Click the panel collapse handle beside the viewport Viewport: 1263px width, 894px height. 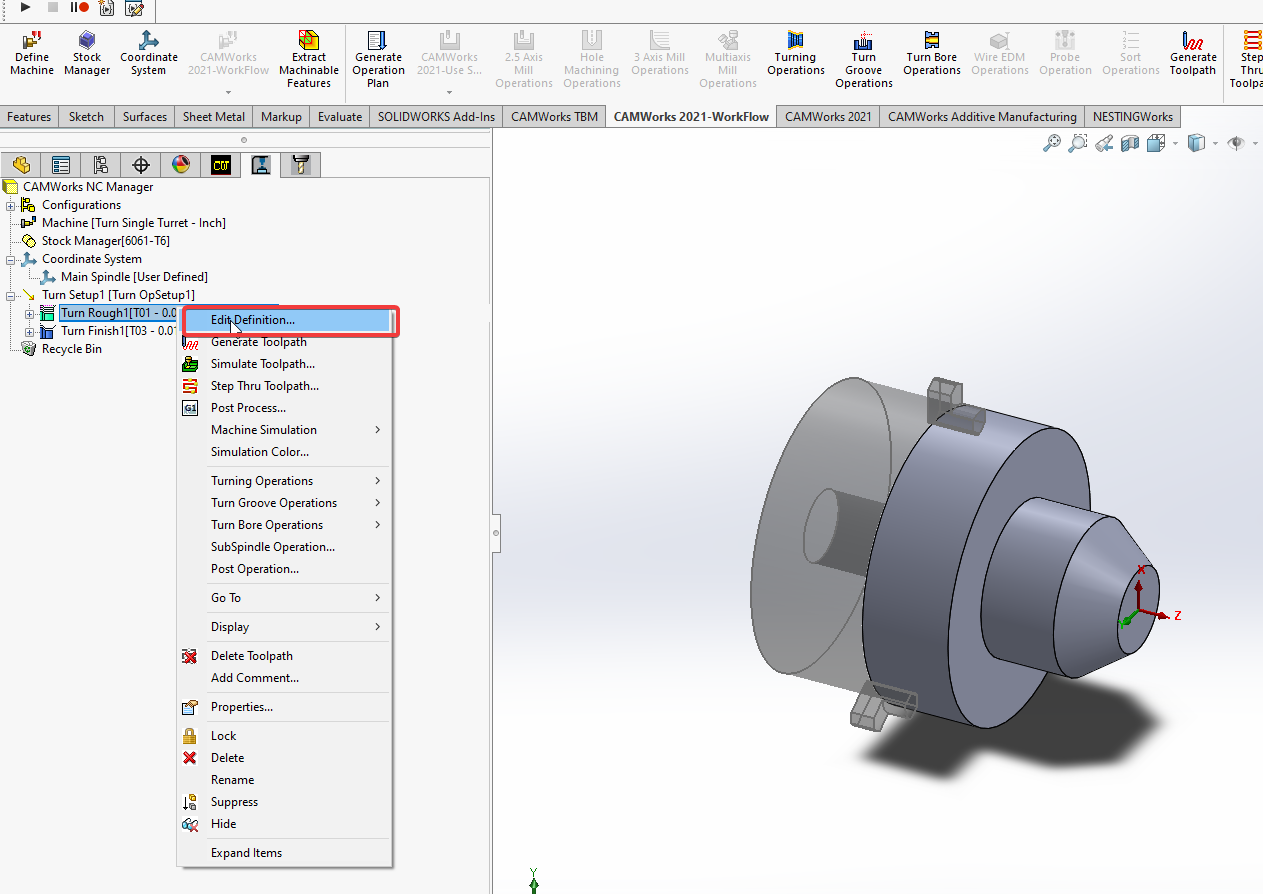496,534
